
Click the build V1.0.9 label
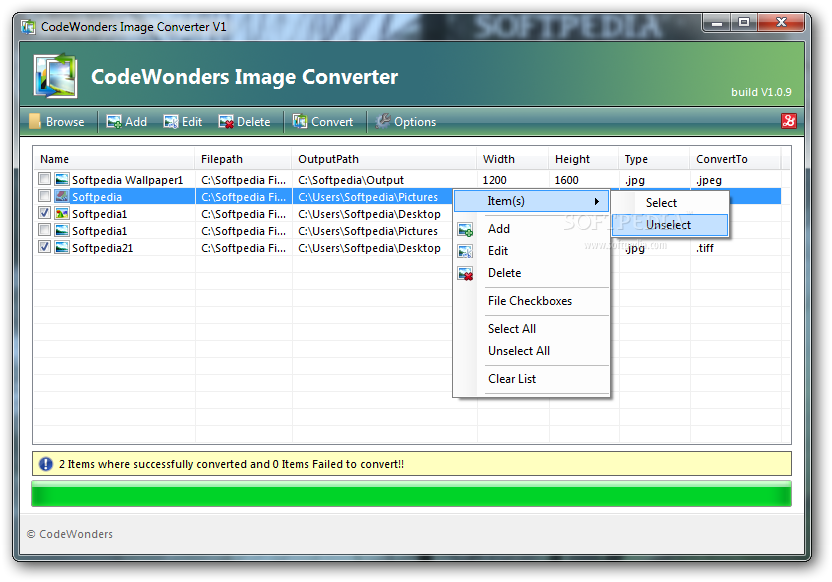tap(761, 92)
